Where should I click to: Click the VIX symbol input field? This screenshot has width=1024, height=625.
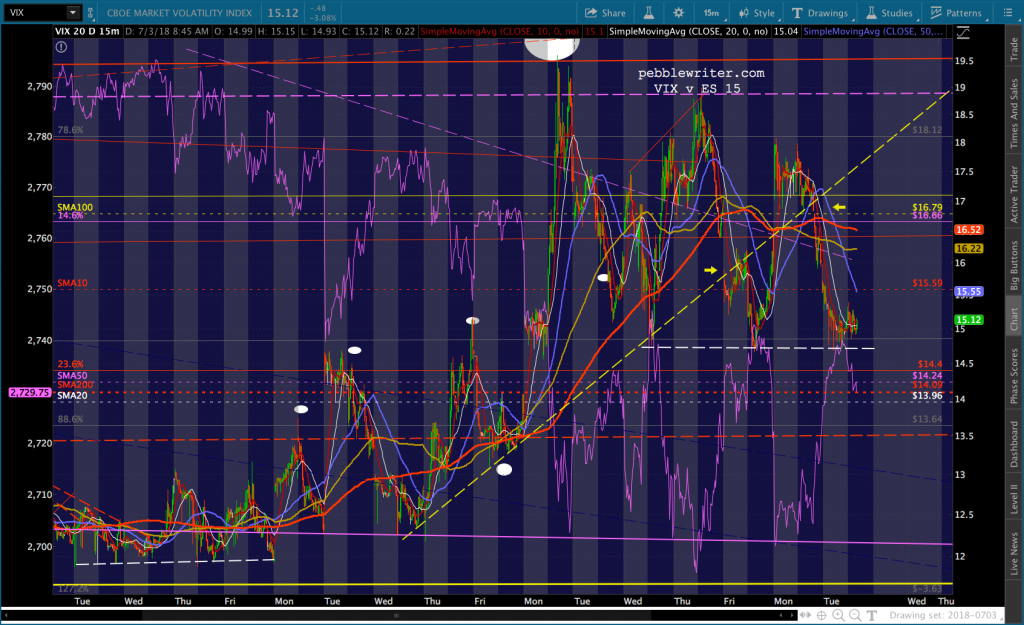point(34,13)
